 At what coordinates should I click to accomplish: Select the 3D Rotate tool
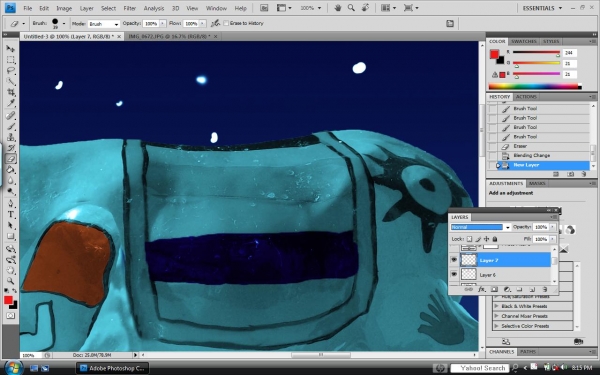click(10, 249)
